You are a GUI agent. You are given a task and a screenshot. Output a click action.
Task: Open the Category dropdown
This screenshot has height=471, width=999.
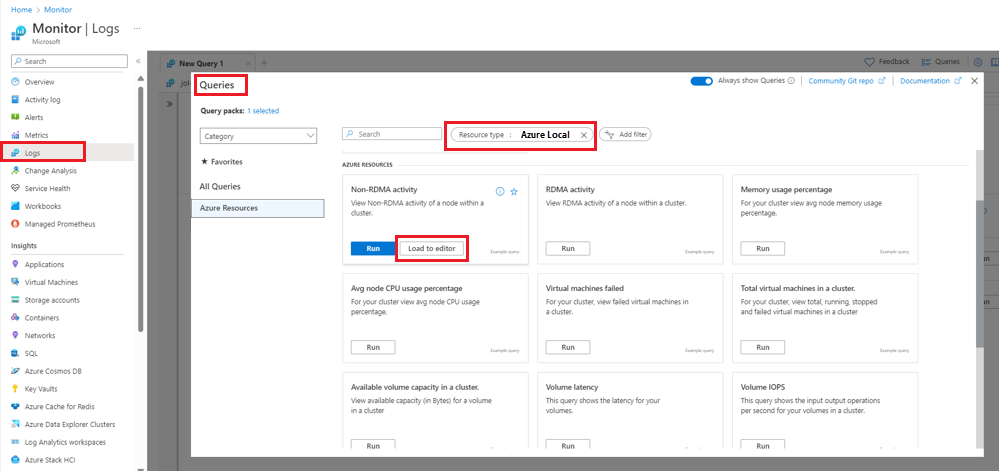point(258,135)
